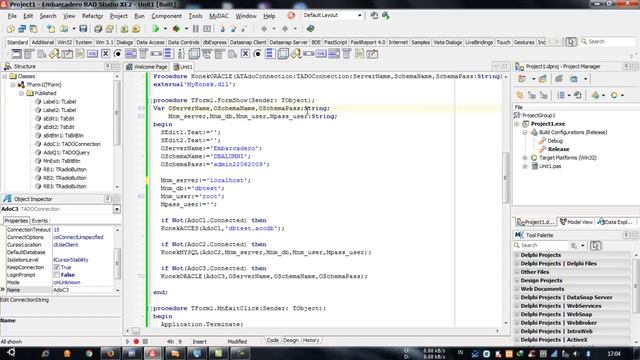Click the Forward navigation arrow icon
640x360 pixels.
[x=285, y=29]
